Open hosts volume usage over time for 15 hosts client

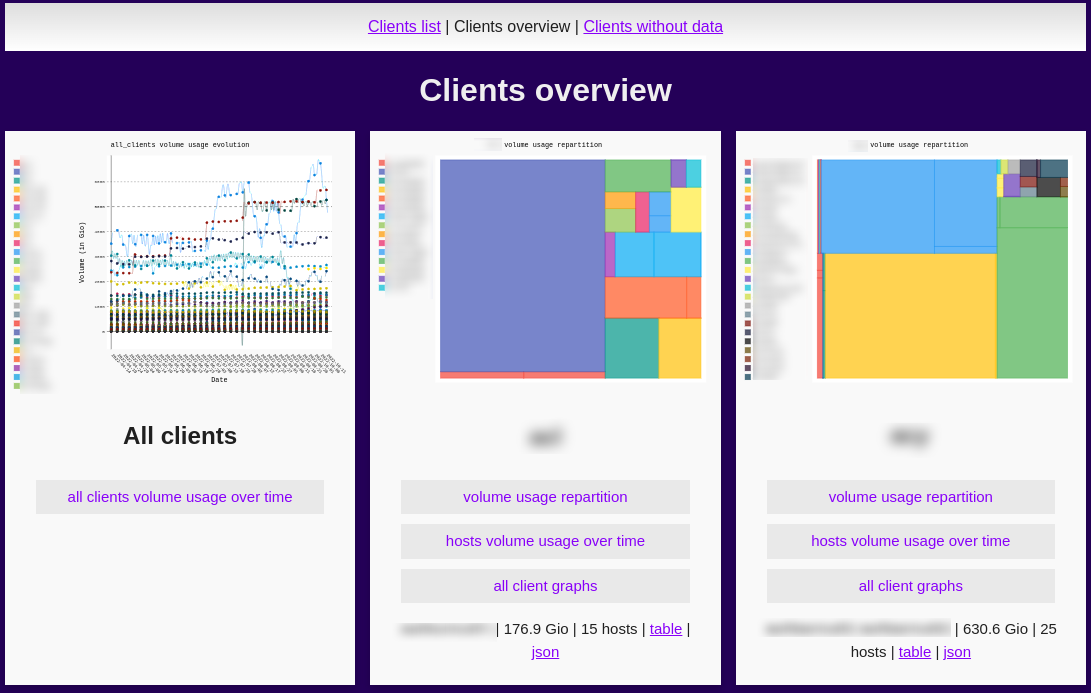[x=546, y=541]
